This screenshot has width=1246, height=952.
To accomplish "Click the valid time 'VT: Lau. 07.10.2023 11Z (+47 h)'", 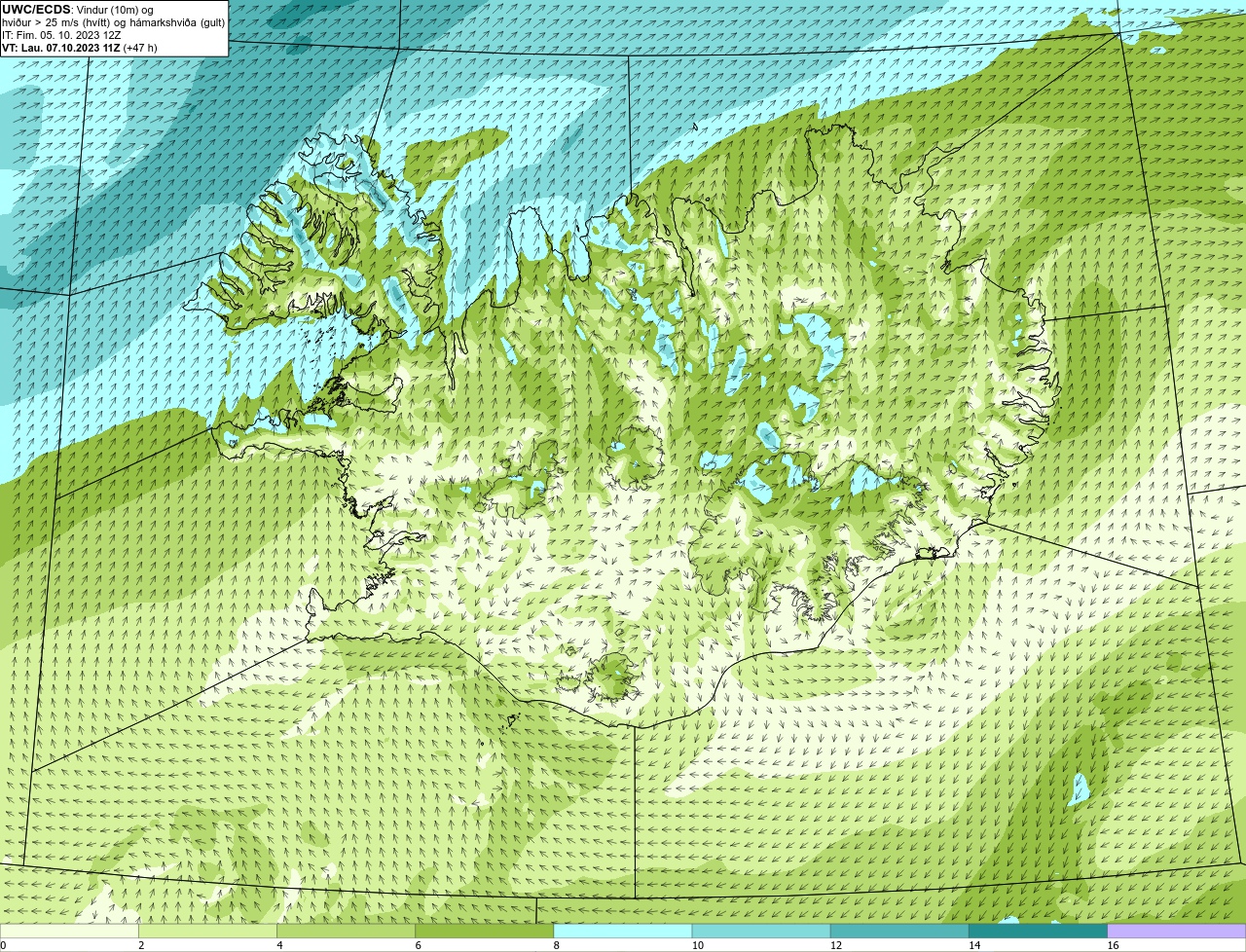I will (80, 48).
